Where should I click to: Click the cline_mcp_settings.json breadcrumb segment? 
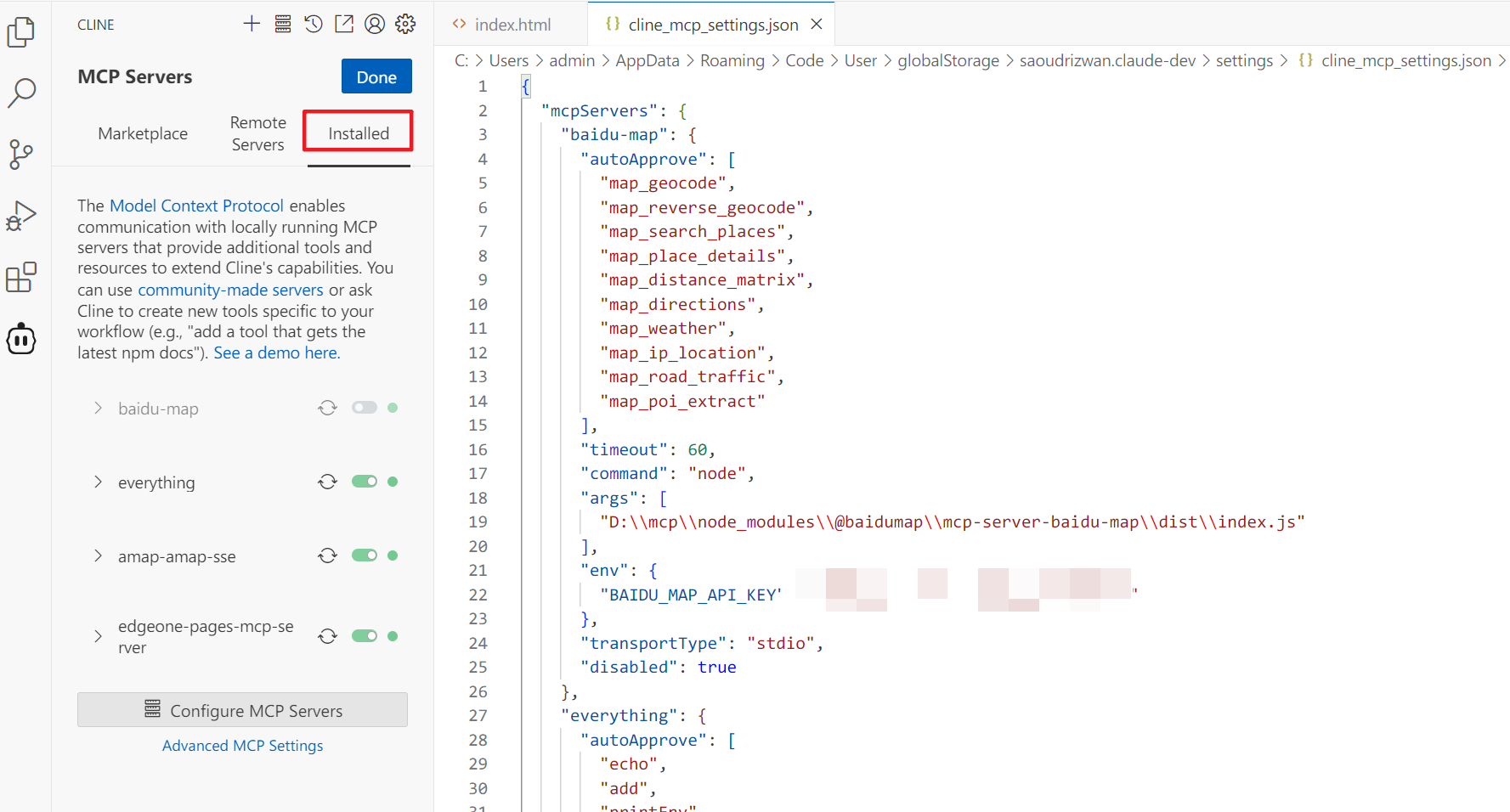click(x=1405, y=60)
